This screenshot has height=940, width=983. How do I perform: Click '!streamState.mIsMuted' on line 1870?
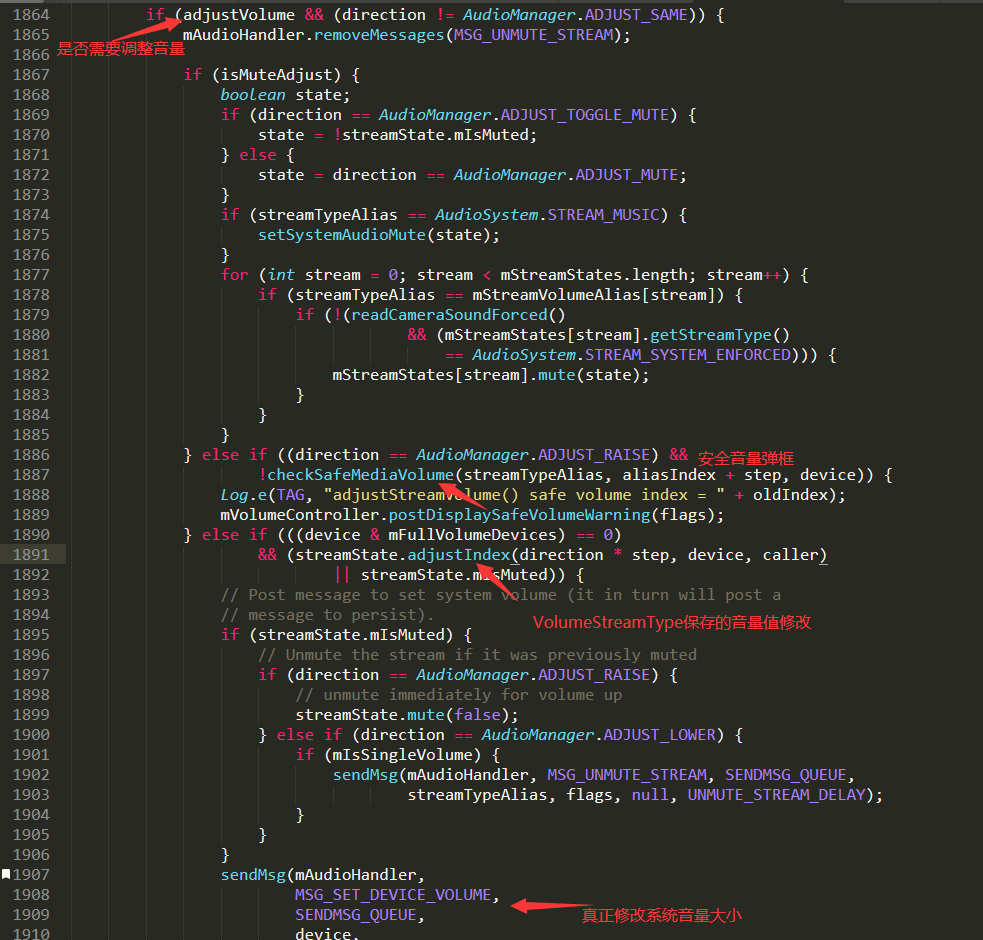tap(434, 135)
